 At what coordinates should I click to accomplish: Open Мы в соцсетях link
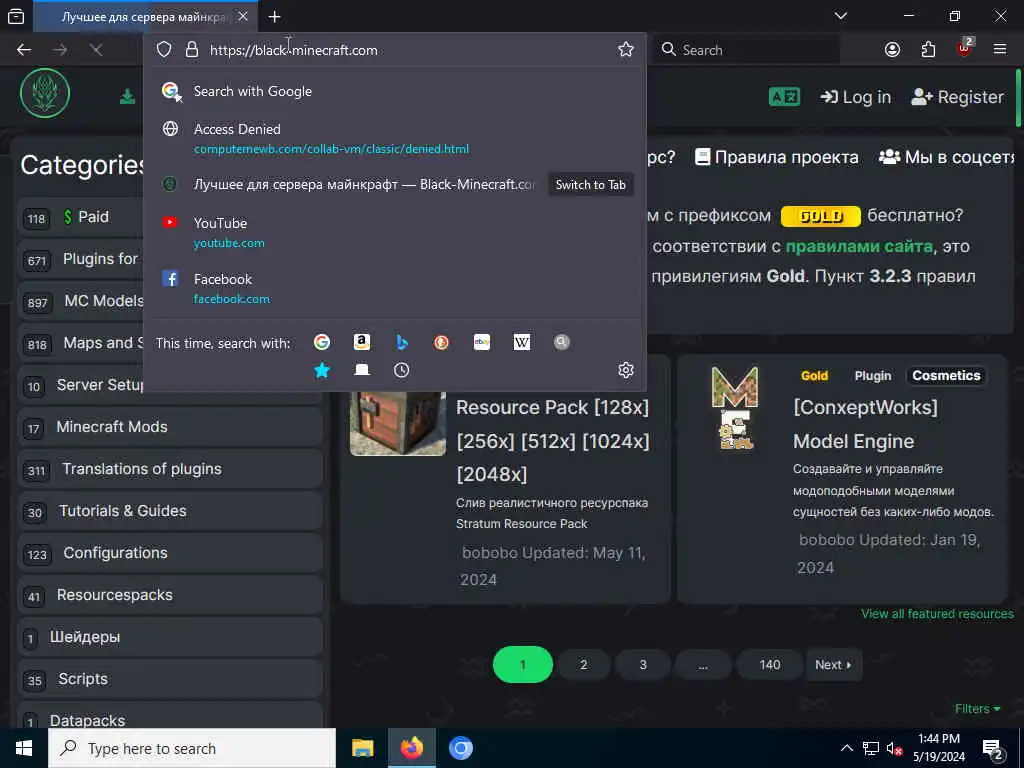946,157
